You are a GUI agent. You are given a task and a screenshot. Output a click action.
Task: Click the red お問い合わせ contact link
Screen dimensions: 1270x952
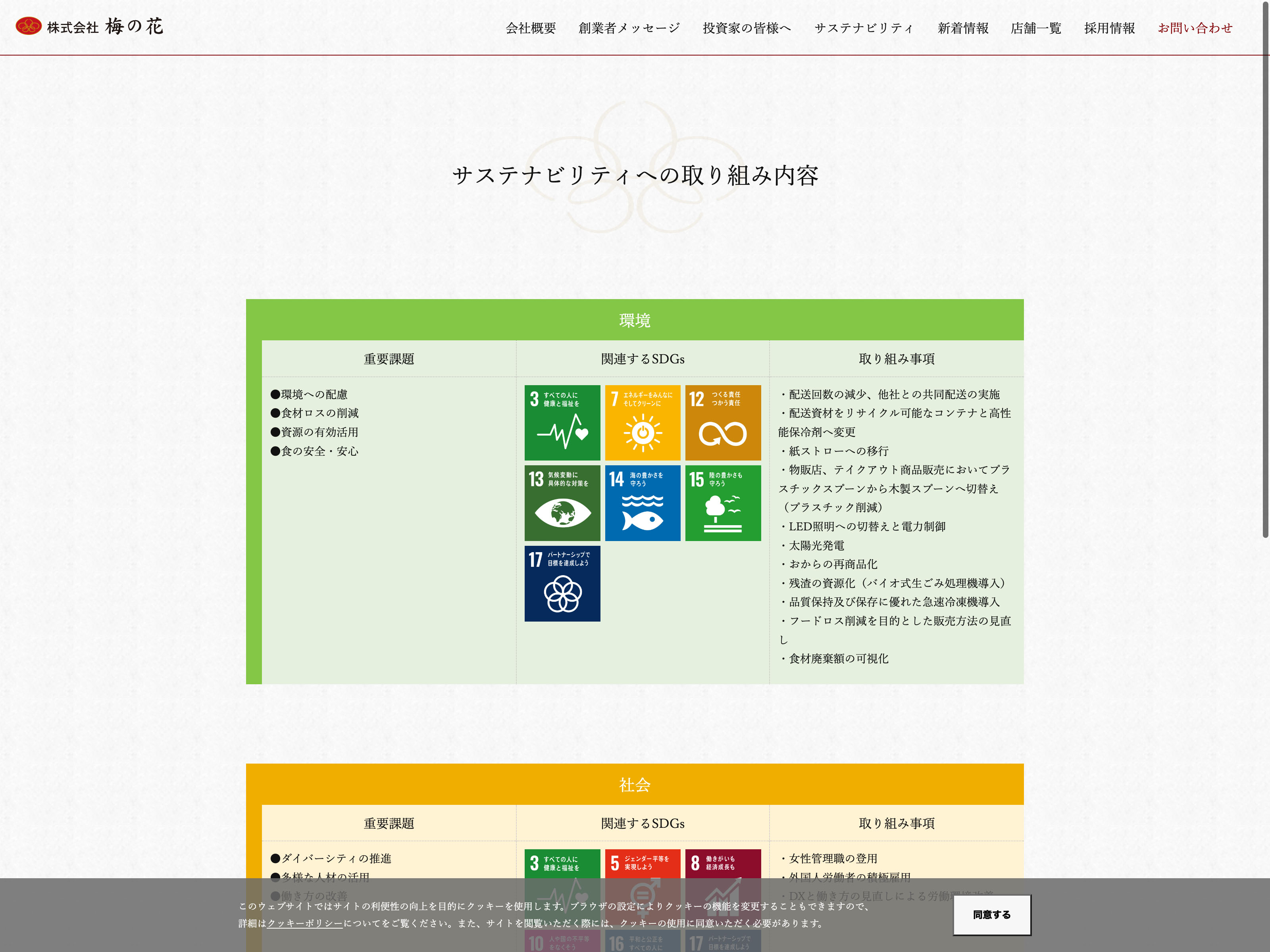coord(1195,28)
